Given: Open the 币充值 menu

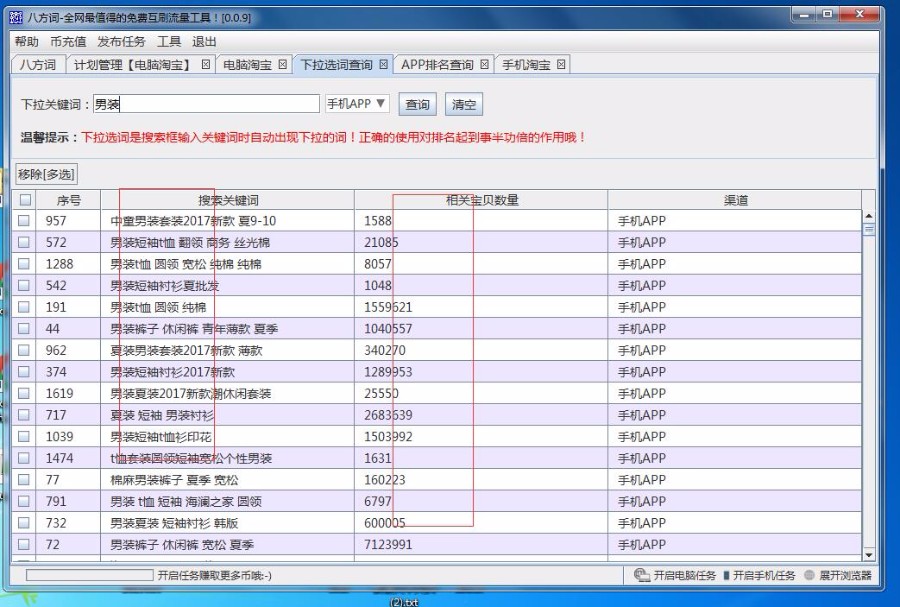Looking at the screenshot, I should [x=68, y=41].
